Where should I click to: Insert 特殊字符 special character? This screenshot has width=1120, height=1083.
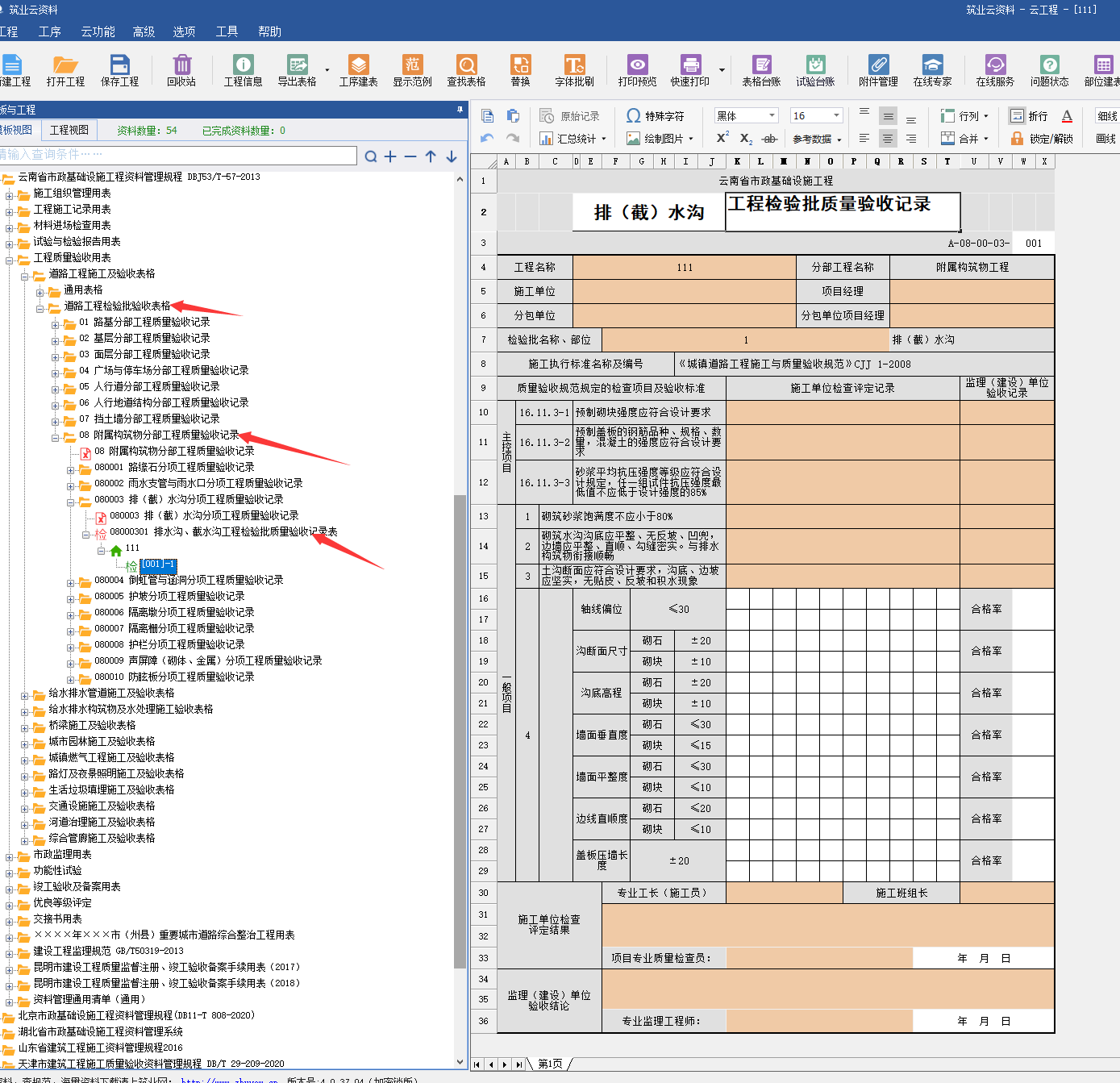coord(655,116)
